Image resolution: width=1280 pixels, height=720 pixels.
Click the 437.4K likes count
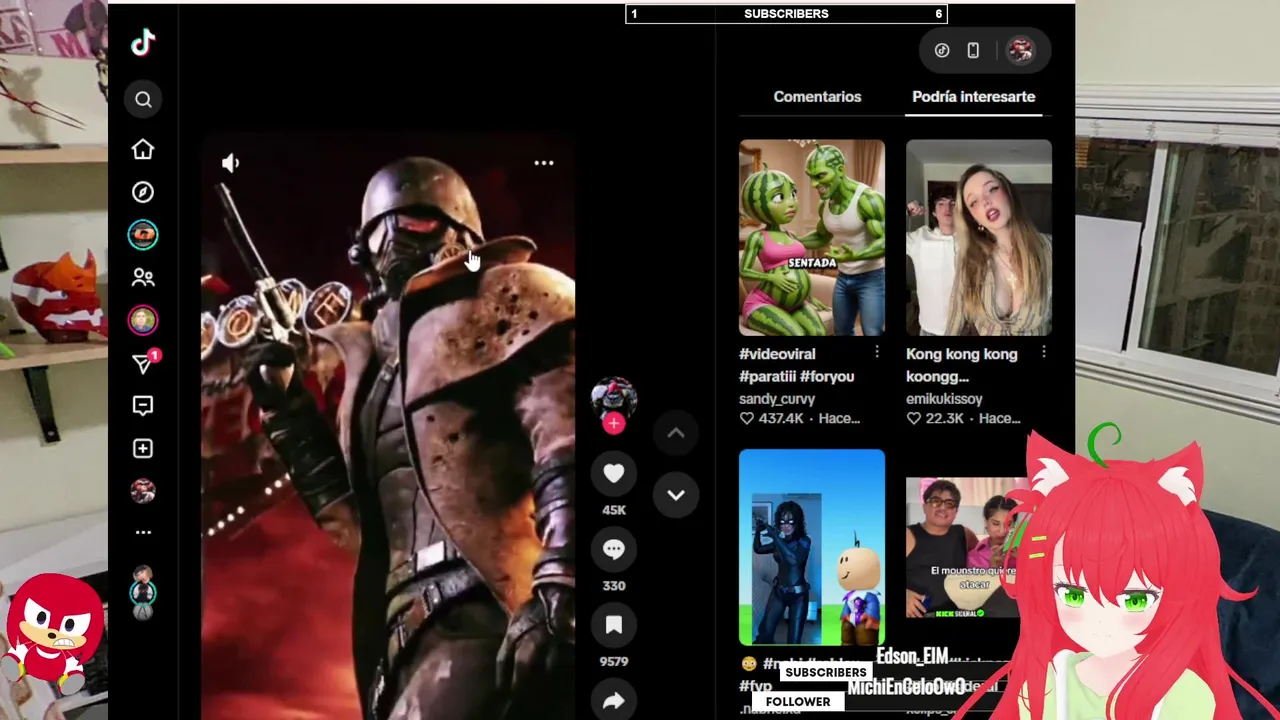(781, 418)
